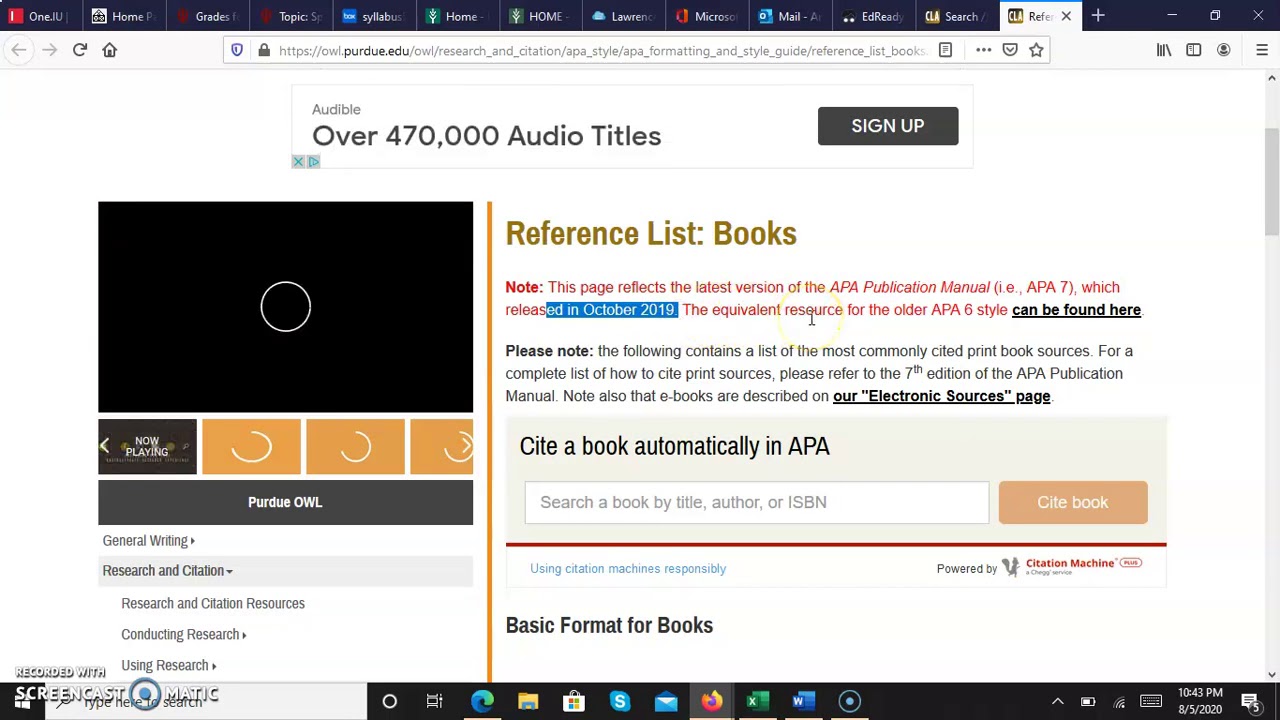
Task: Reload the page with the refresh icon
Action: tap(80, 50)
